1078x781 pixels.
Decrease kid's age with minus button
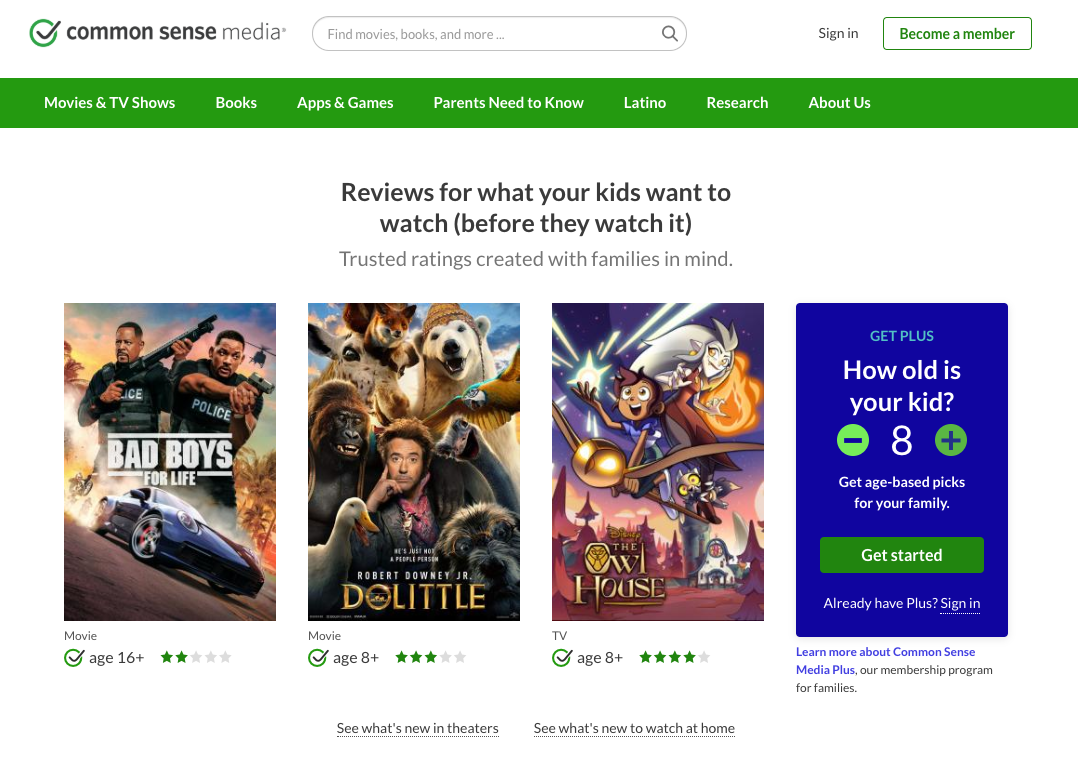click(852, 440)
